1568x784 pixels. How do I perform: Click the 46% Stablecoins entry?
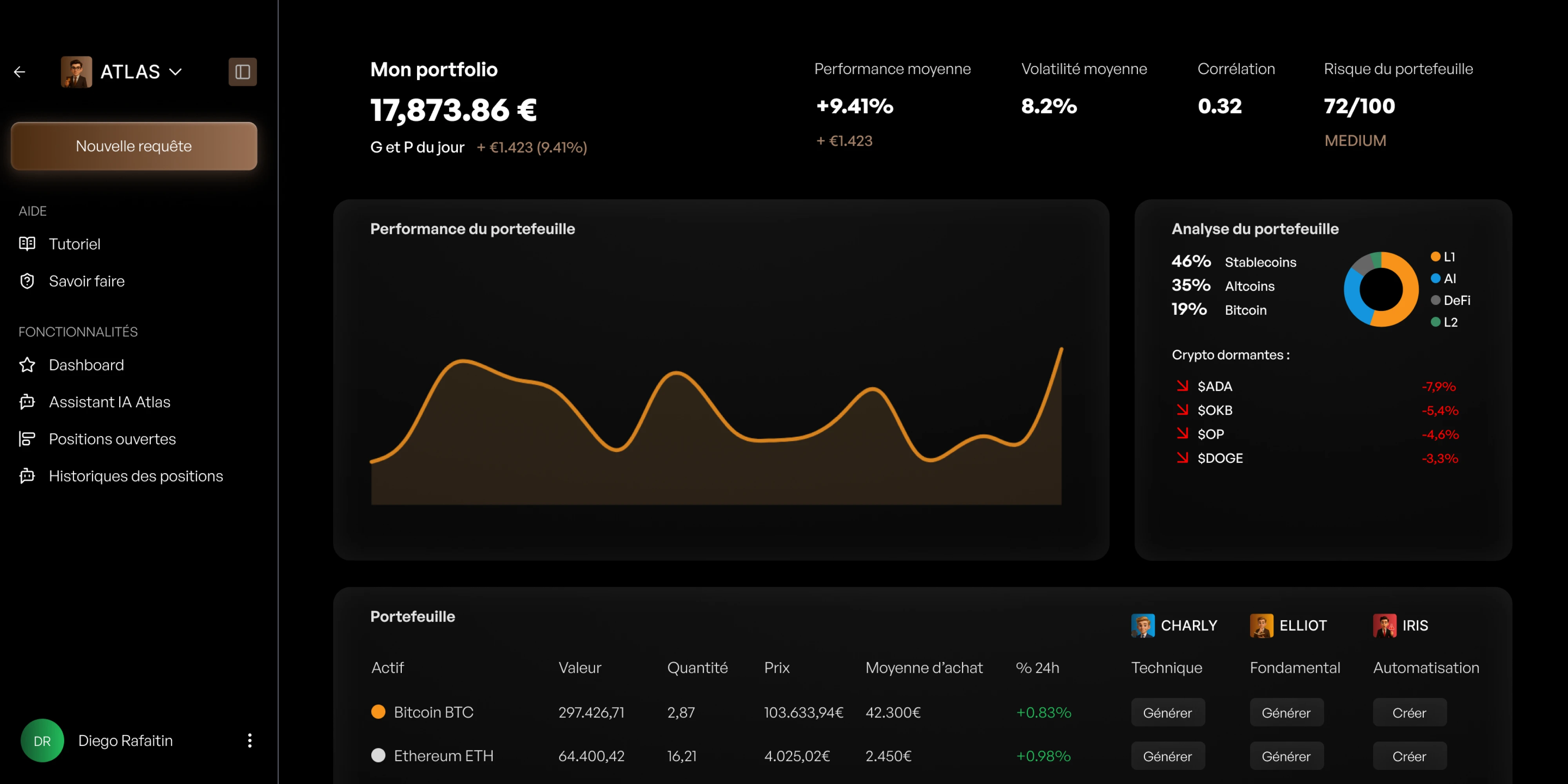[1234, 262]
